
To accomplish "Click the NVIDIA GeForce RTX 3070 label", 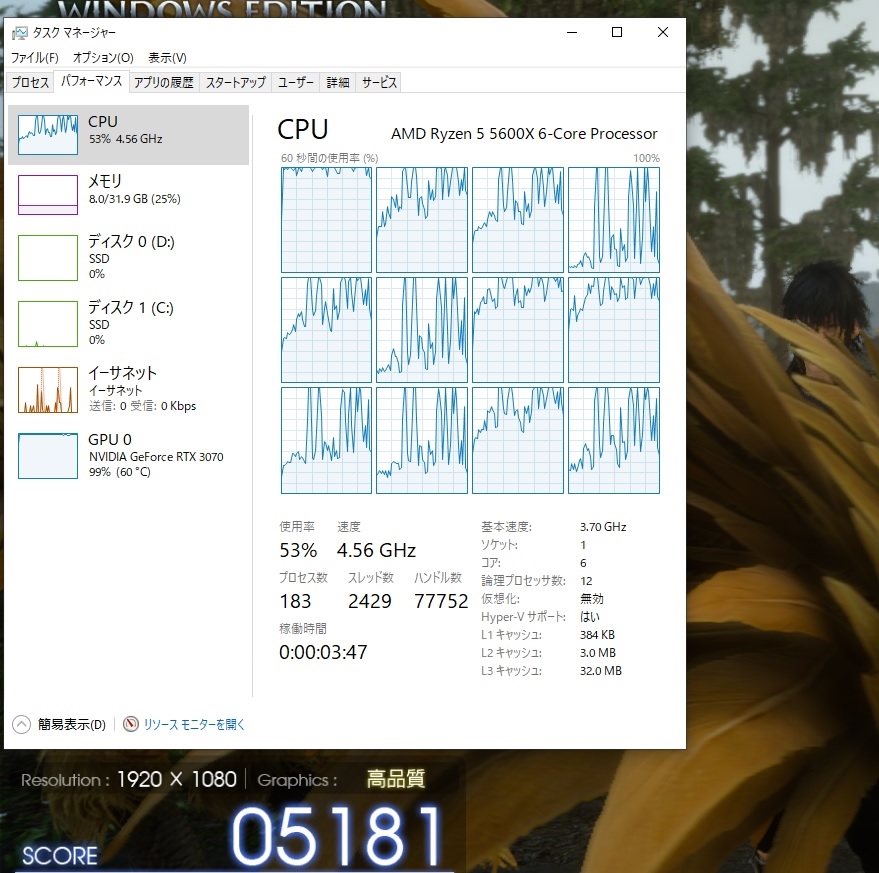I will pos(156,457).
